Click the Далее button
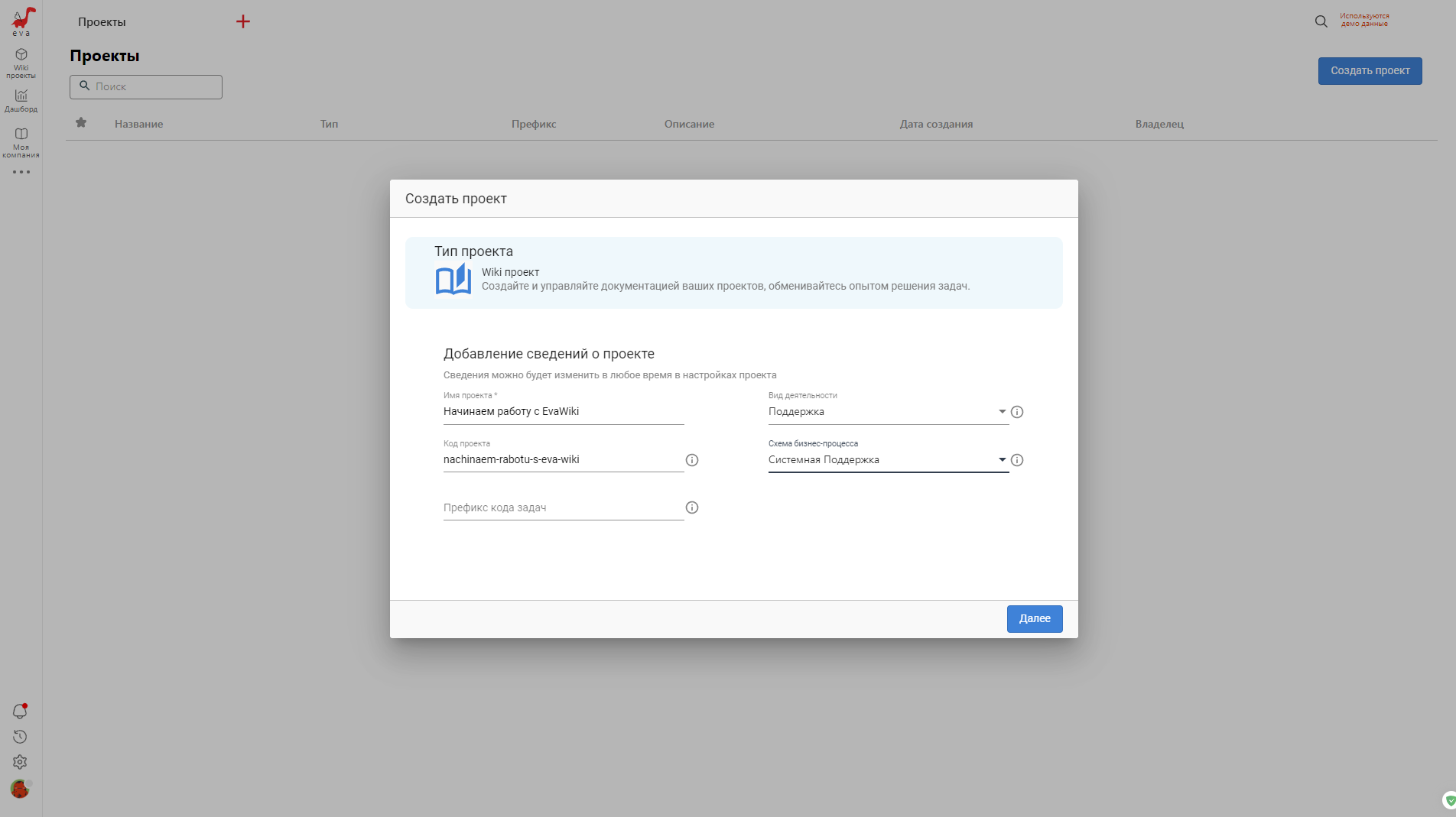The height and width of the screenshot is (817, 1456). (x=1034, y=618)
